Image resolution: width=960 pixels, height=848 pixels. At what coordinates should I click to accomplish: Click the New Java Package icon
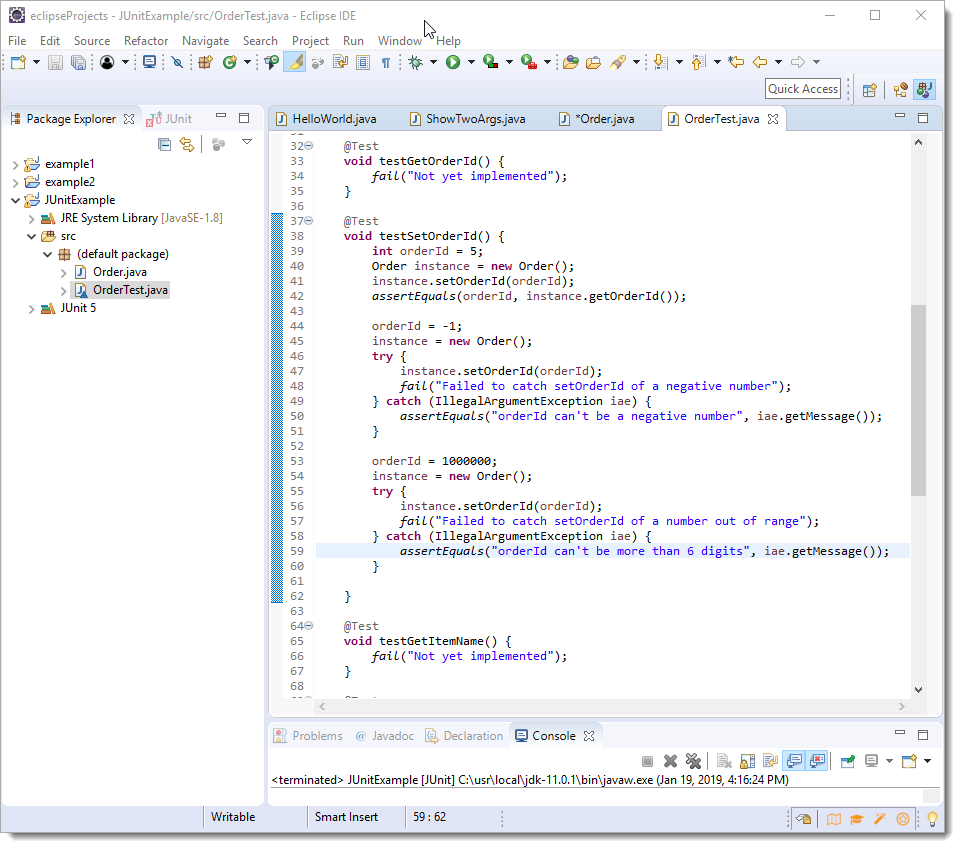click(x=206, y=62)
